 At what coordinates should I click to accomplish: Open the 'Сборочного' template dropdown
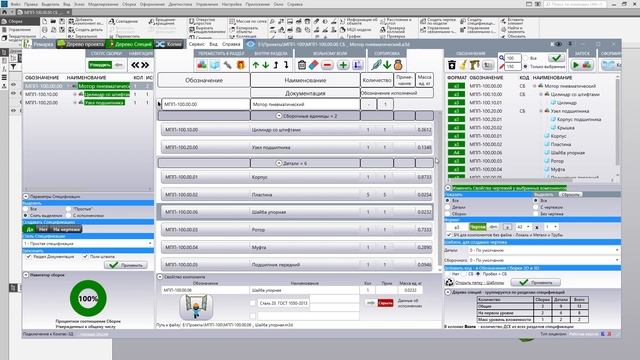point(544,260)
